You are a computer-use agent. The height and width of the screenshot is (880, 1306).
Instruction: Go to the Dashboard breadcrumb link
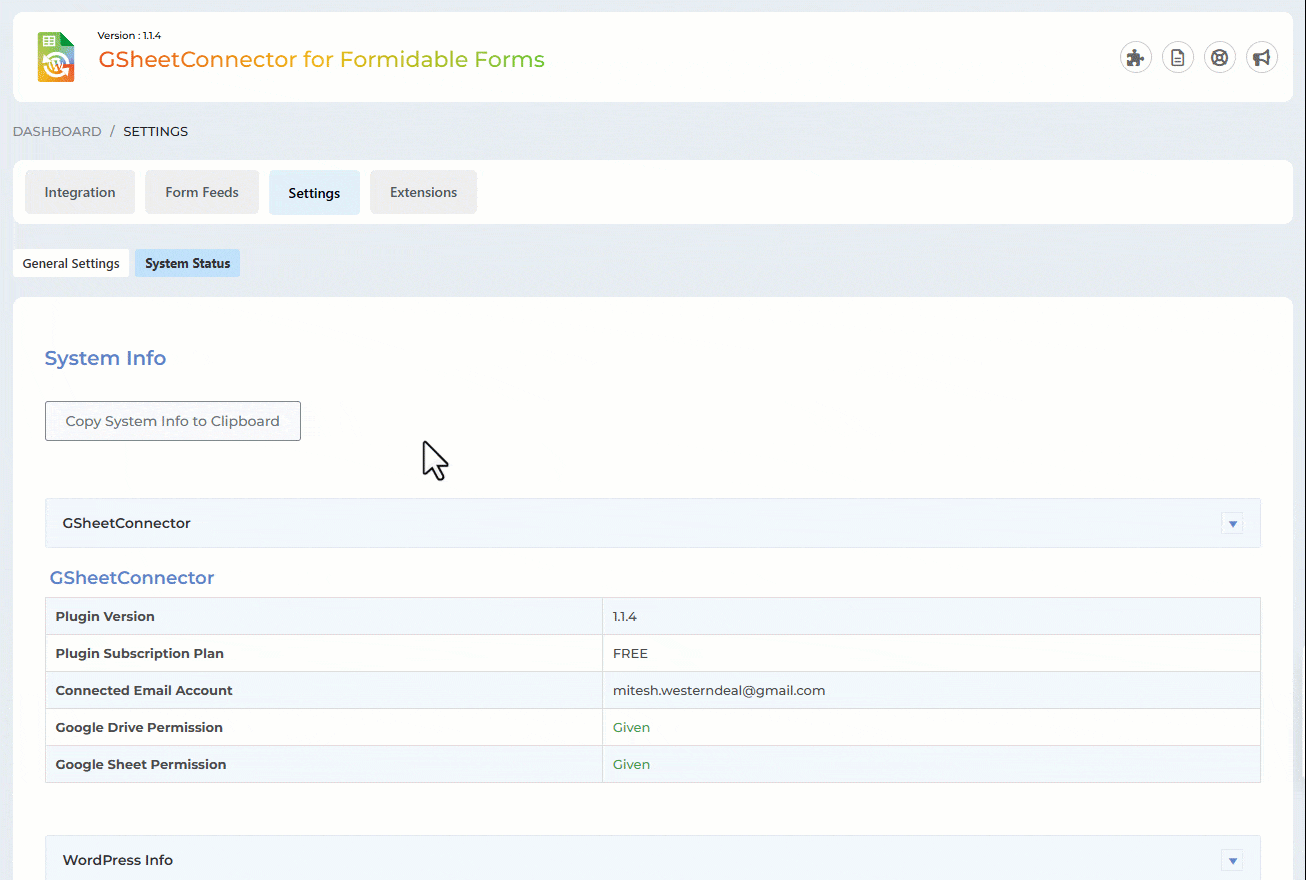tap(57, 131)
